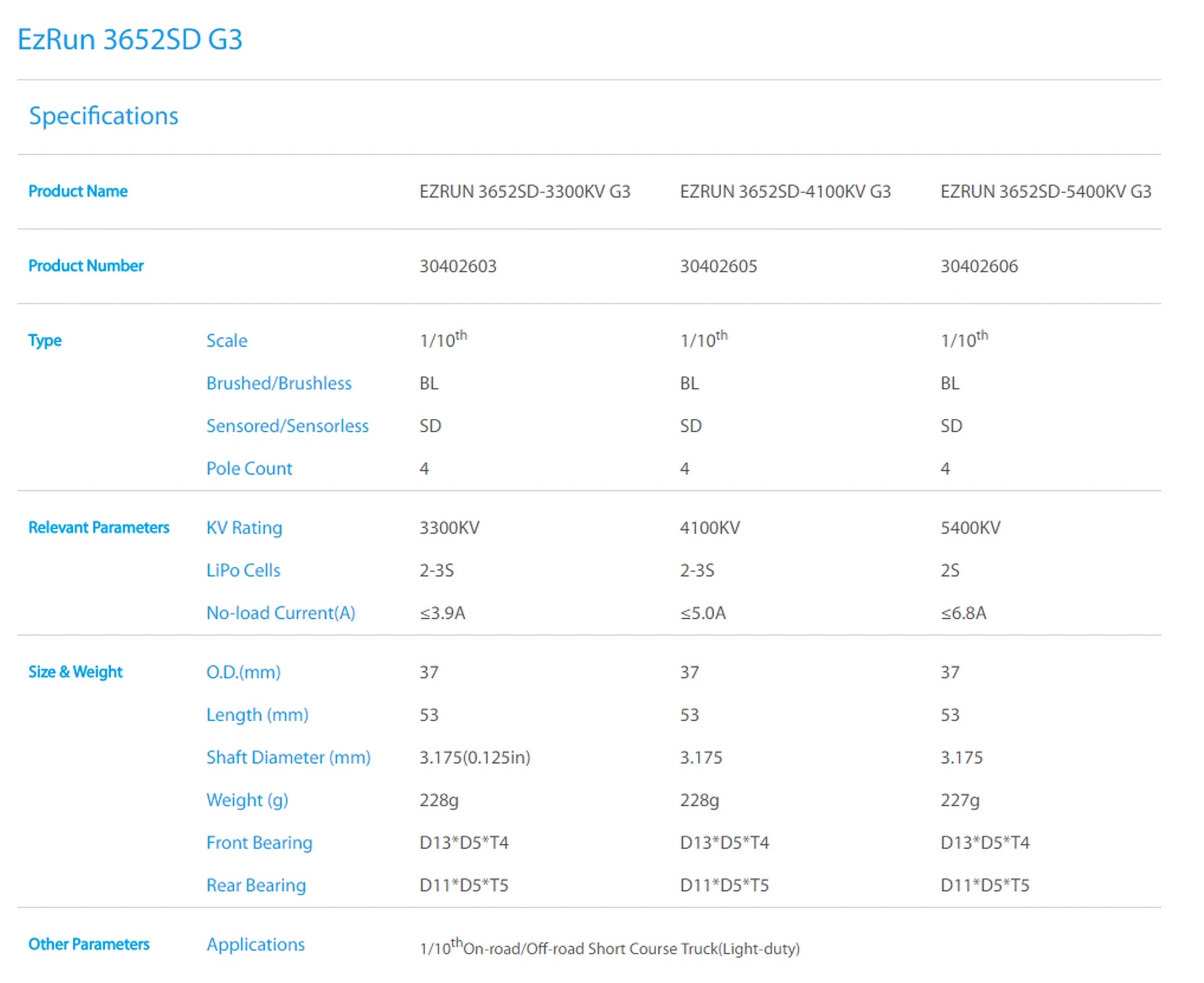The width and height of the screenshot is (1204, 983).
Task: Click the Sensored/Sensorless parameter label
Action: point(287,426)
